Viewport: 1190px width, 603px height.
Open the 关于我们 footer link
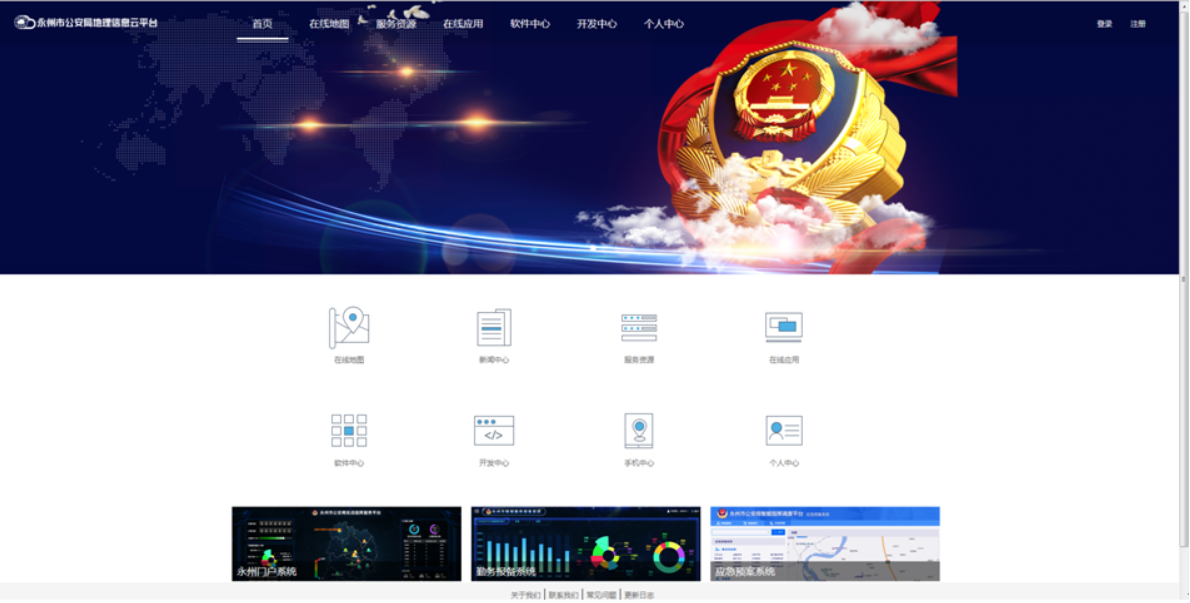[x=525, y=595]
